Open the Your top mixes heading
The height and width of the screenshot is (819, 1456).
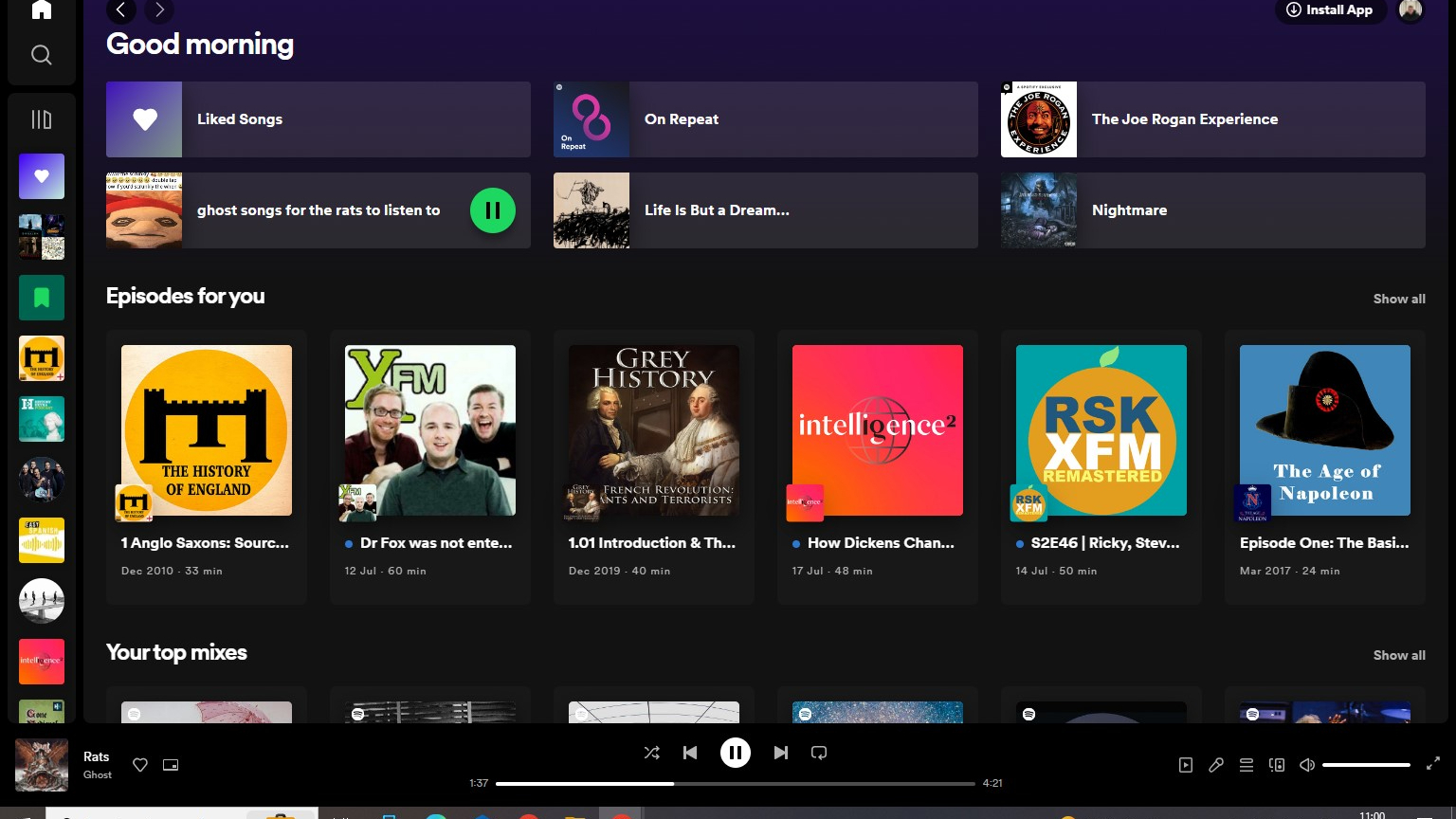point(176,652)
